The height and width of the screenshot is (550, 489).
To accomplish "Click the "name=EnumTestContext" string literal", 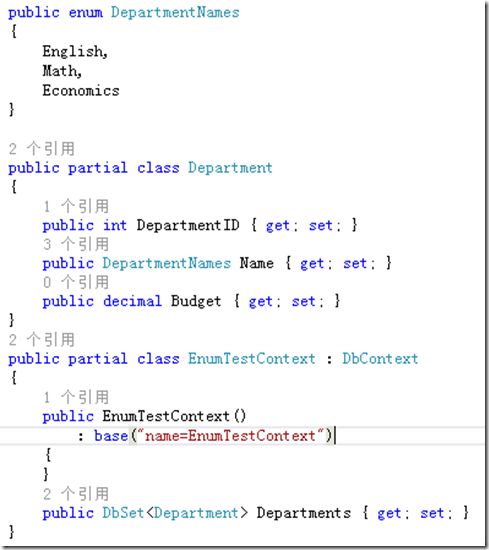I will point(230,436).
